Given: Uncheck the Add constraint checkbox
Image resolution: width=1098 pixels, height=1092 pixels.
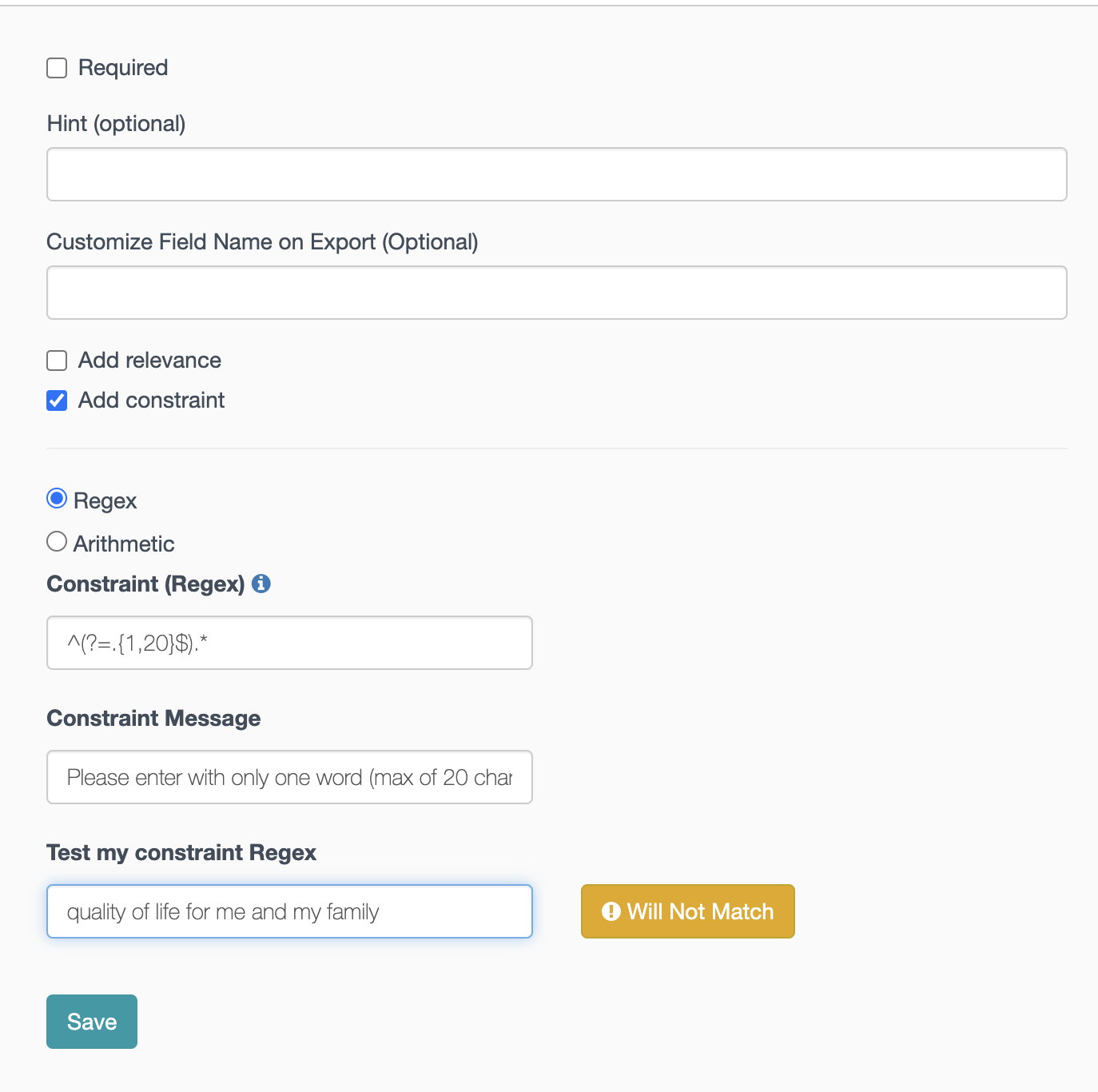Looking at the screenshot, I should tap(57, 401).
